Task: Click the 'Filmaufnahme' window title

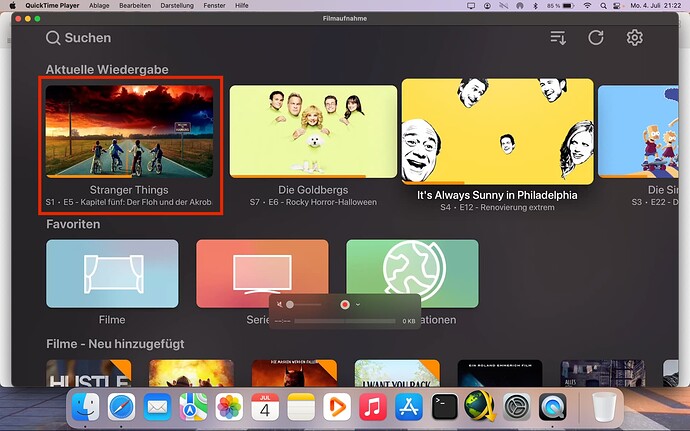Action: tap(345, 18)
